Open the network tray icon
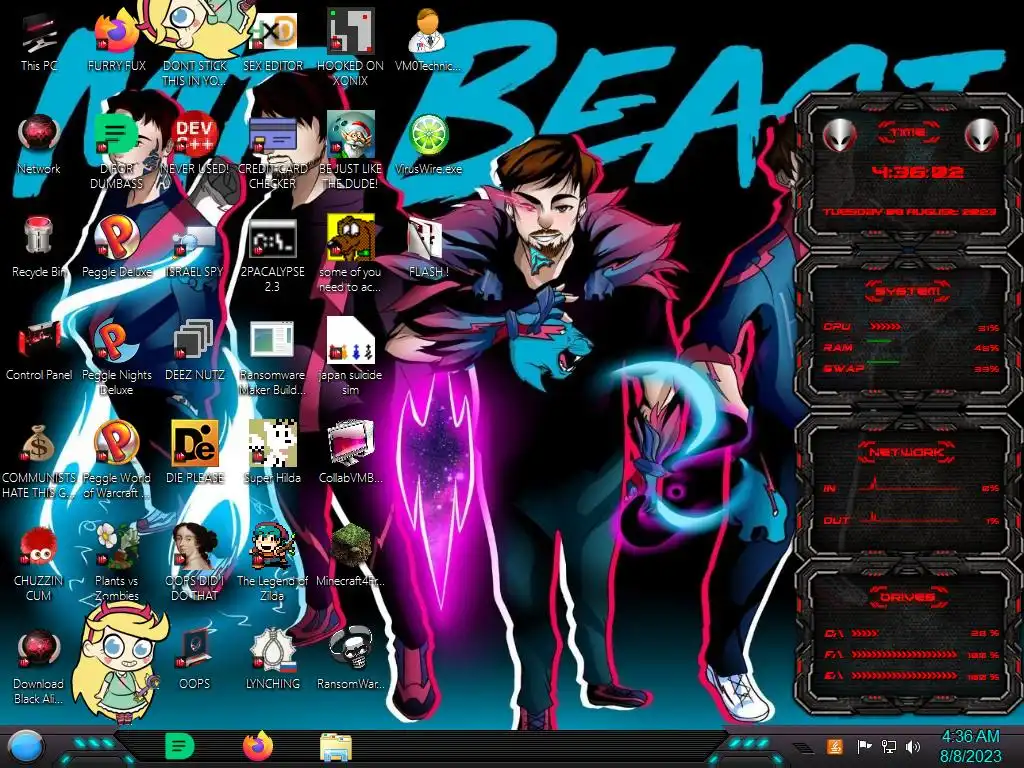 click(x=888, y=746)
